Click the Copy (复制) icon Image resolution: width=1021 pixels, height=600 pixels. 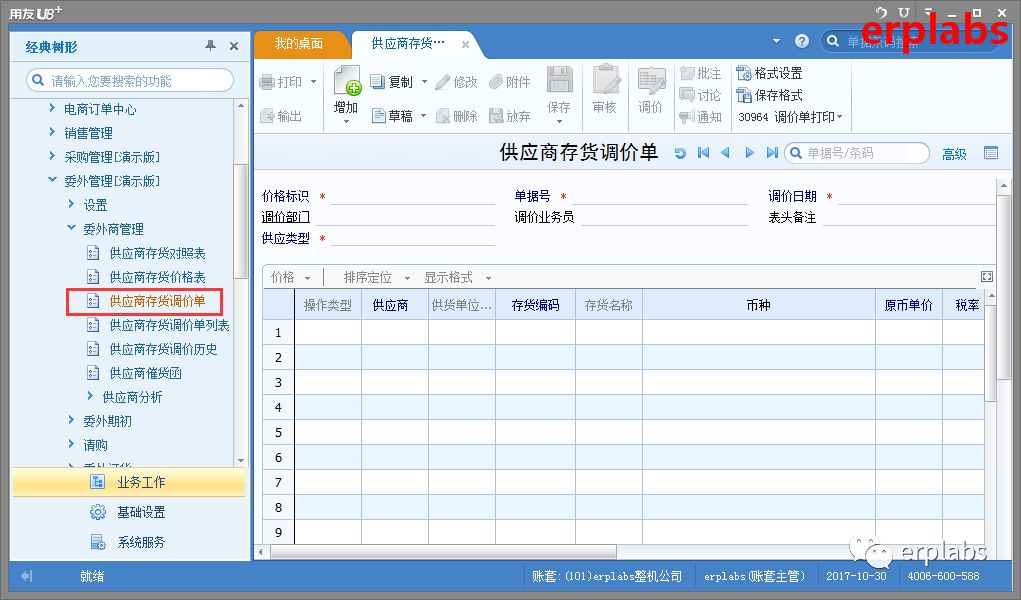(378, 81)
